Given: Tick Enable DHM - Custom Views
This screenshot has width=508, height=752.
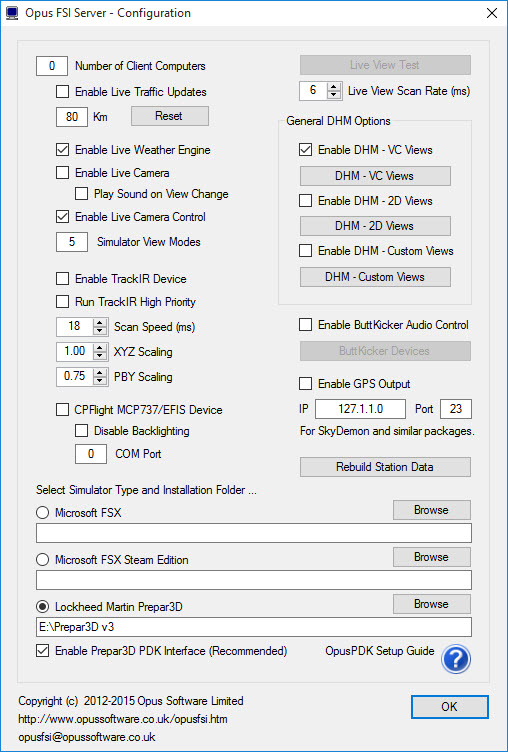Looking at the screenshot, I should 306,250.
